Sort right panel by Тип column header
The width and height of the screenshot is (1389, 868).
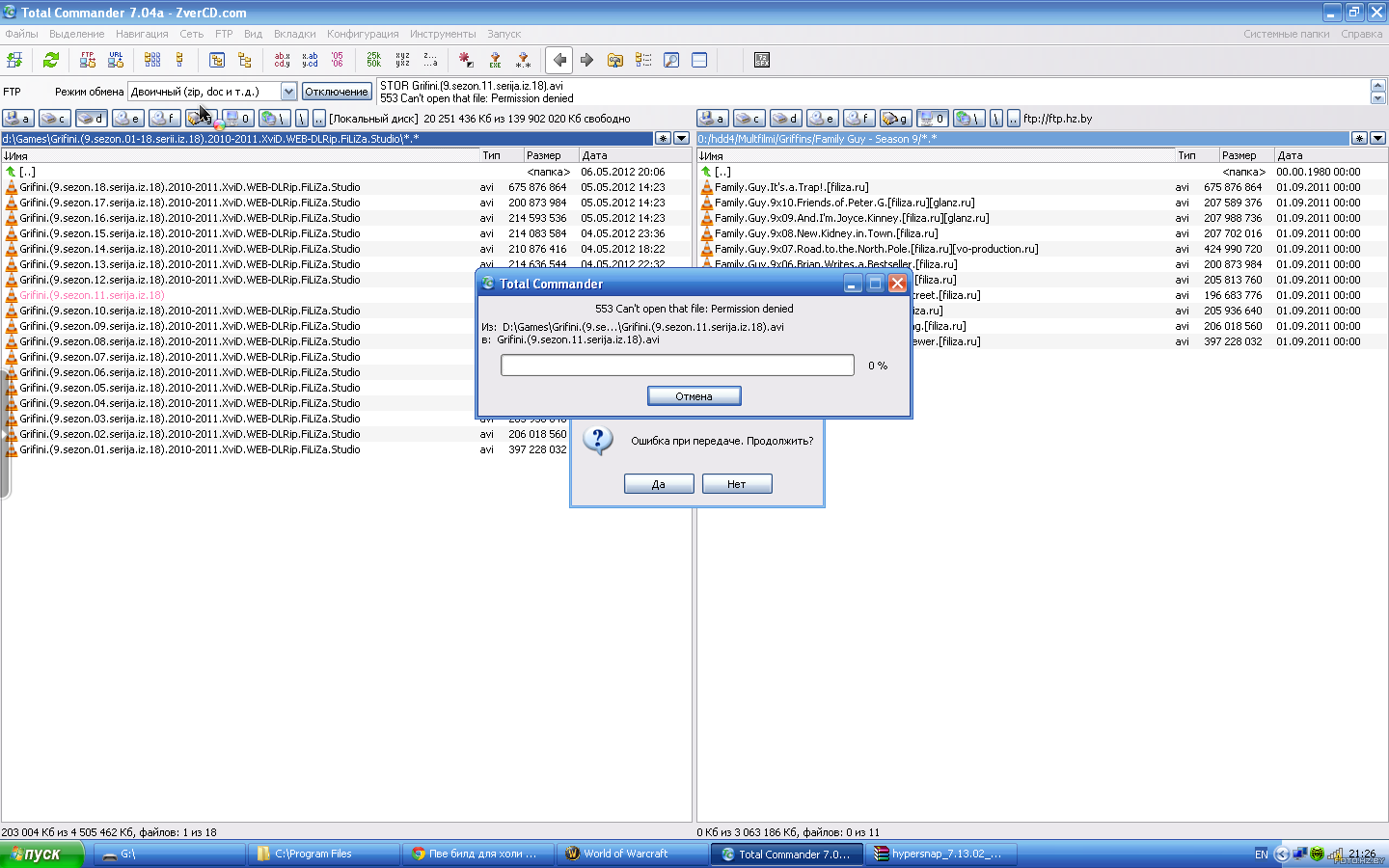[x=1195, y=155]
